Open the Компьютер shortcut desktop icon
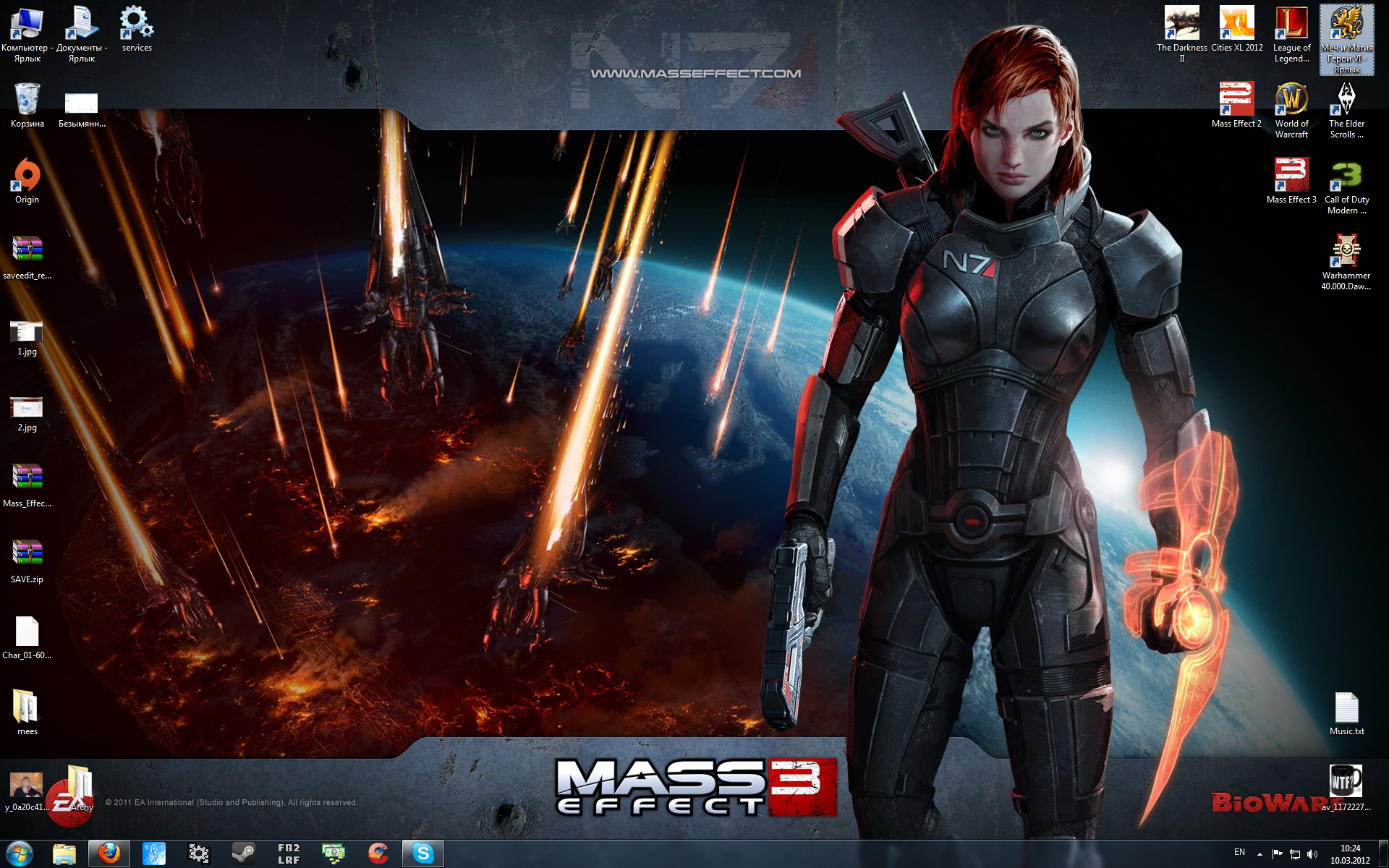This screenshot has width=1389, height=868. (27, 34)
